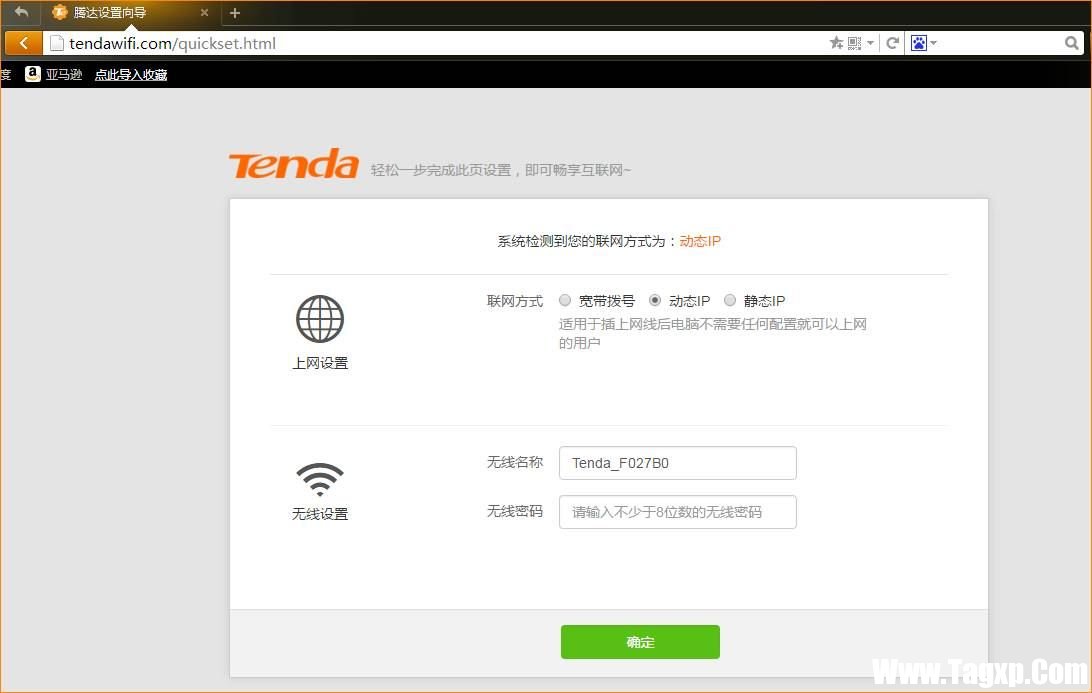
Task: Reload the page with the refresh icon
Action: coord(892,43)
